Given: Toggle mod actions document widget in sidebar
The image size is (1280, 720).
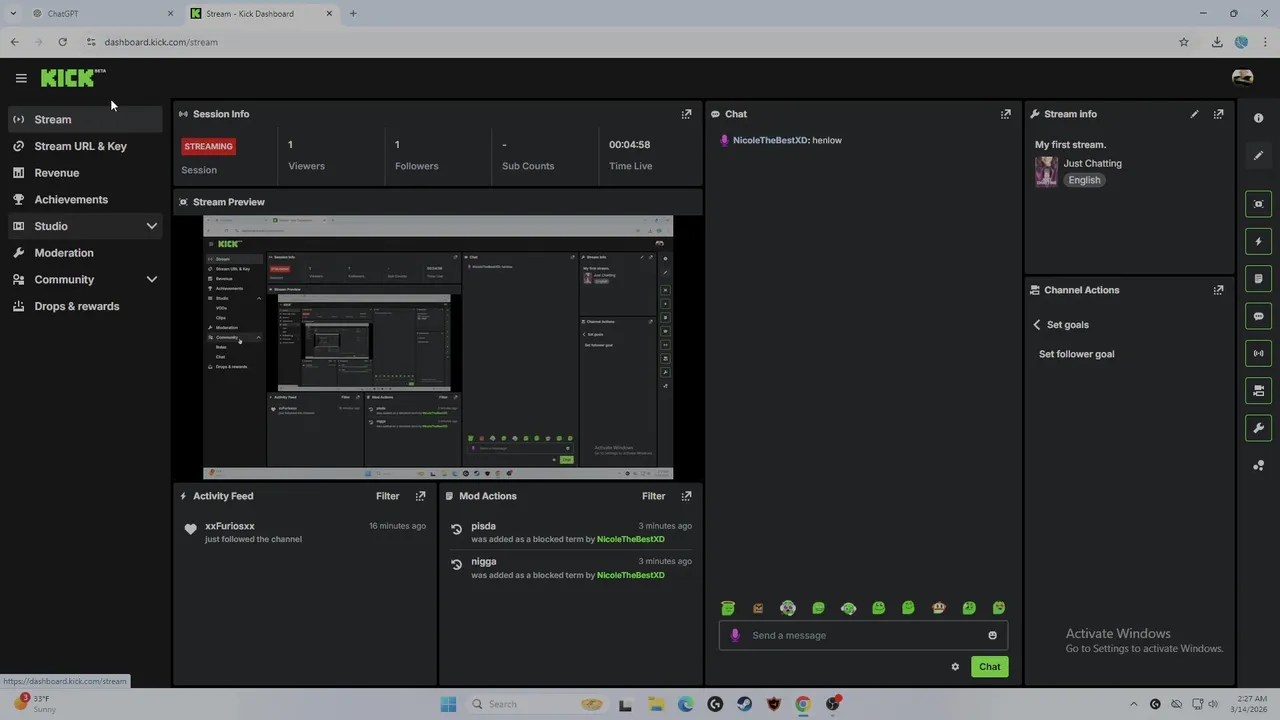Looking at the screenshot, I should click(x=1258, y=278).
